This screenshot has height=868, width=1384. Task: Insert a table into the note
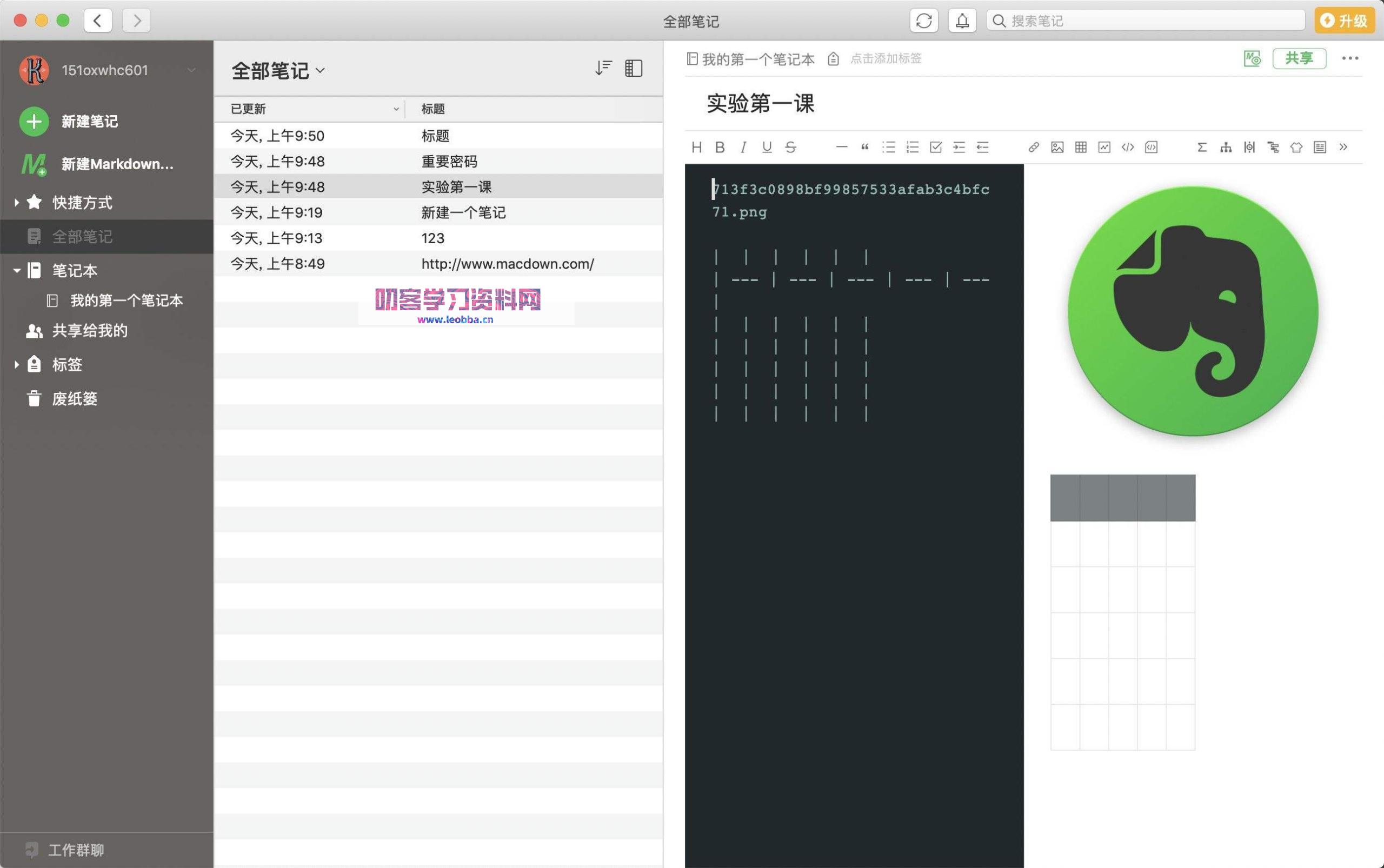(x=1080, y=148)
